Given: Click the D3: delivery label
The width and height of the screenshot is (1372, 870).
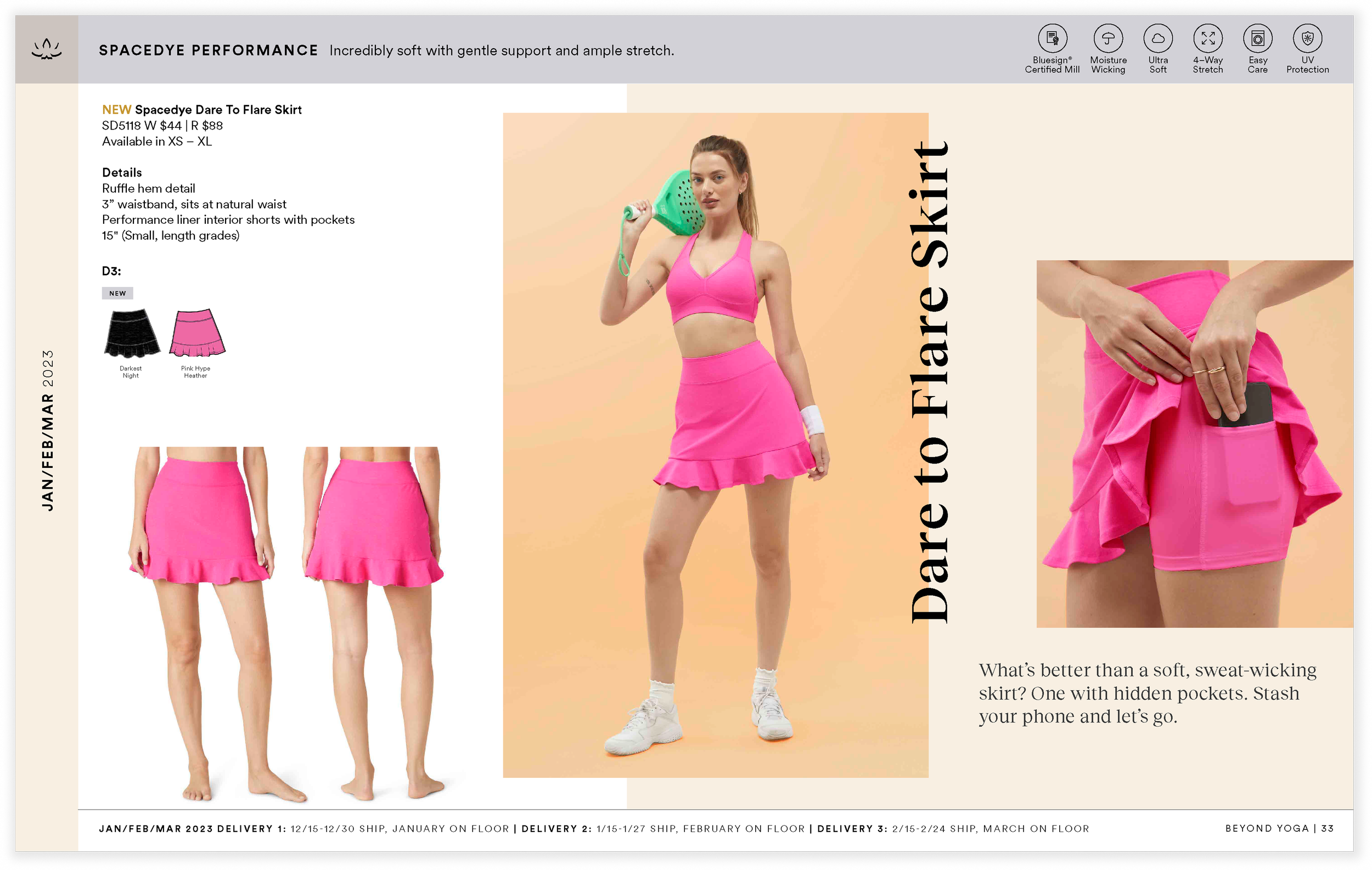Looking at the screenshot, I should pyautogui.click(x=111, y=271).
